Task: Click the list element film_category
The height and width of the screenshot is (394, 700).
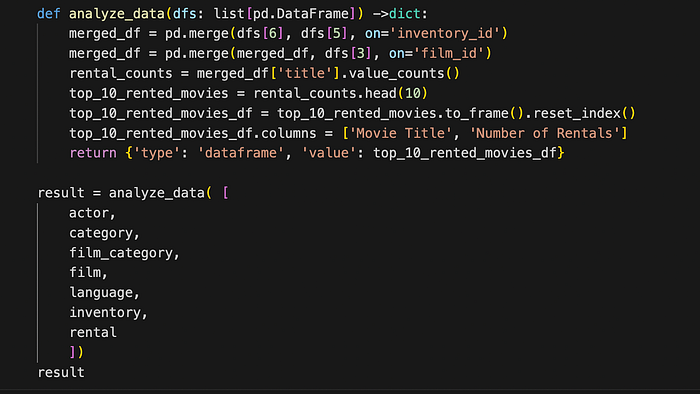Action: (x=121, y=253)
